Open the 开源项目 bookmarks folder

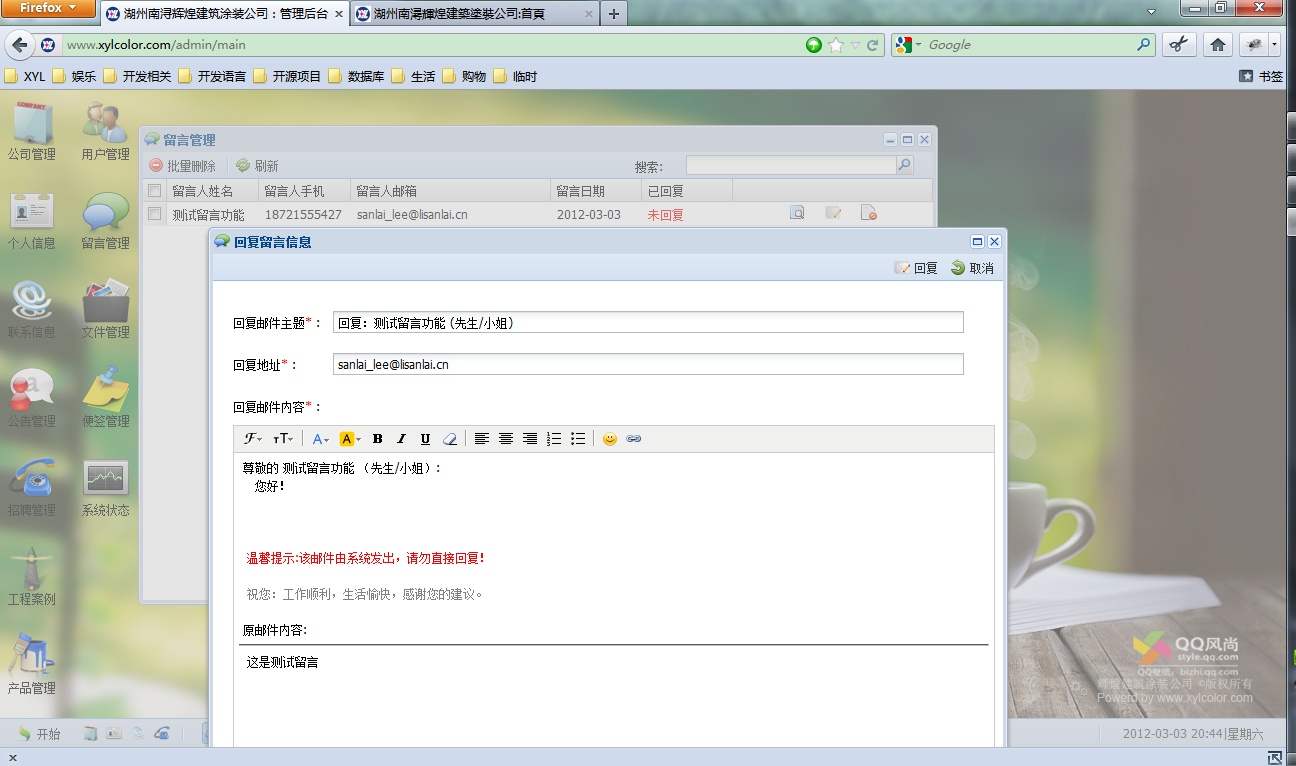(287, 76)
